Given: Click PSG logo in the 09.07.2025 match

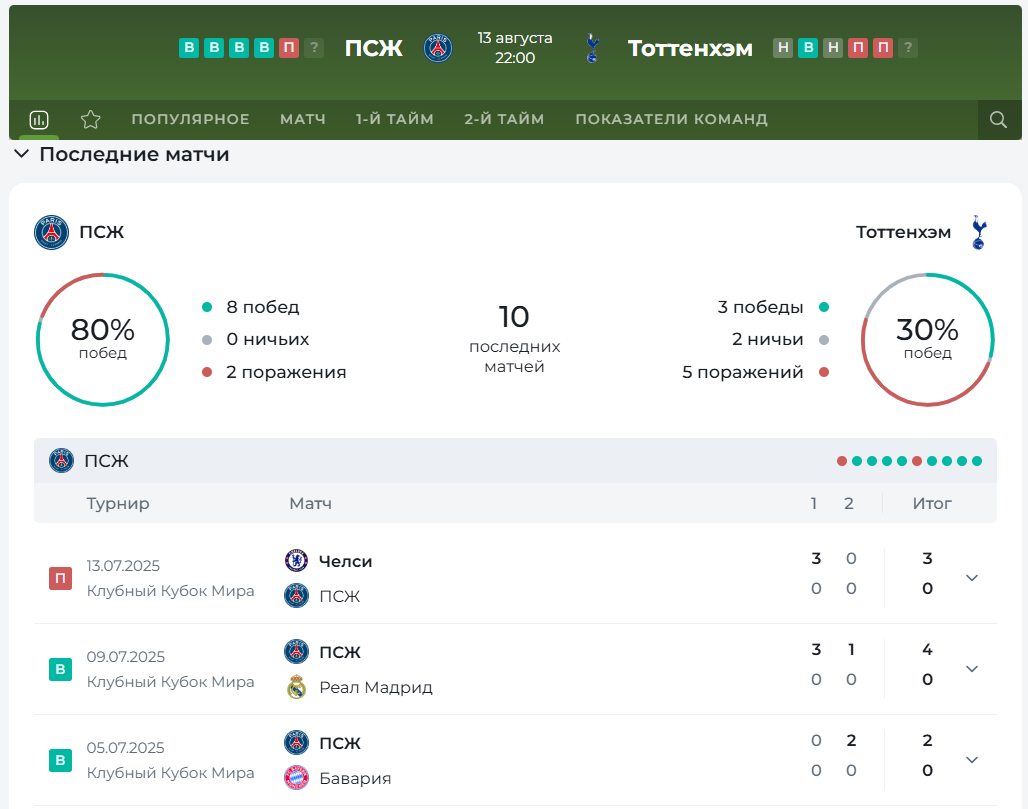Looking at the screenshot, I should point(296,652).
